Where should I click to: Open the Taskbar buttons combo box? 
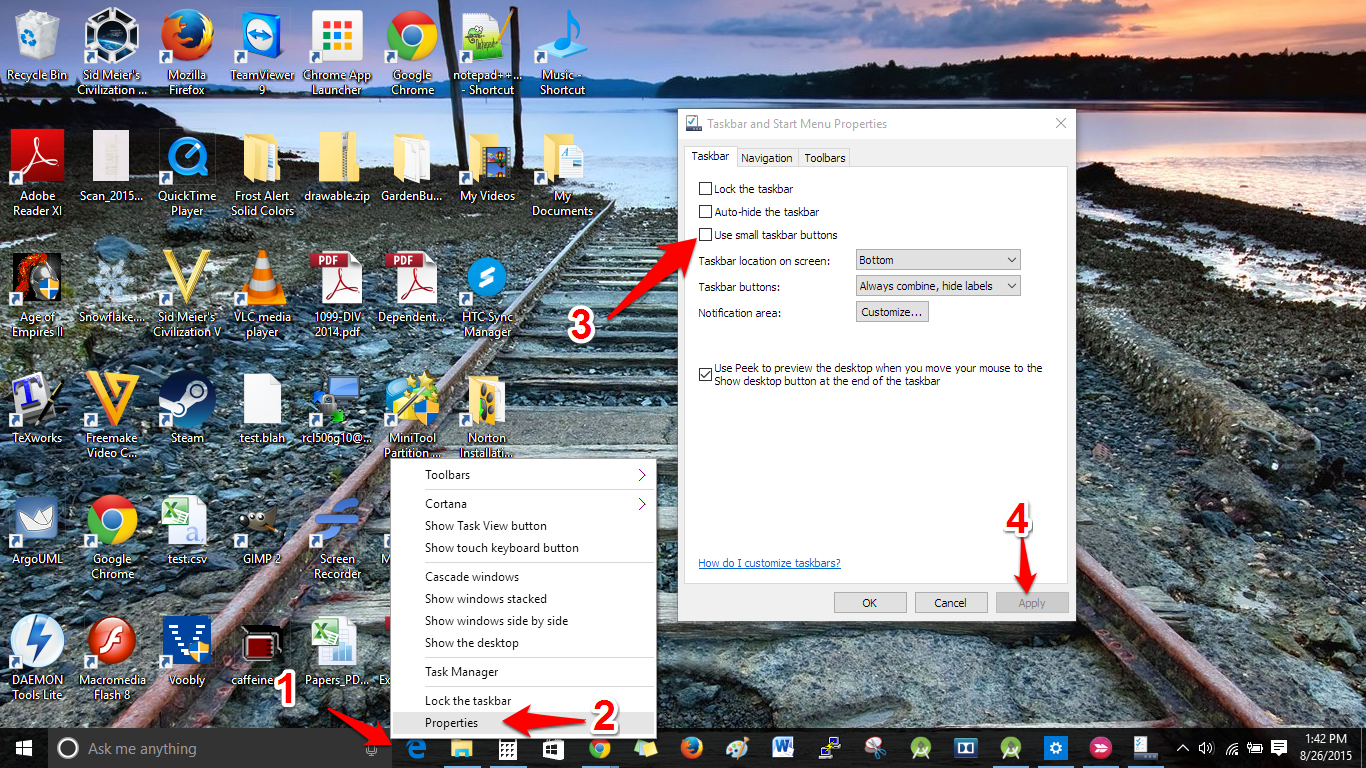click(938, 286)
